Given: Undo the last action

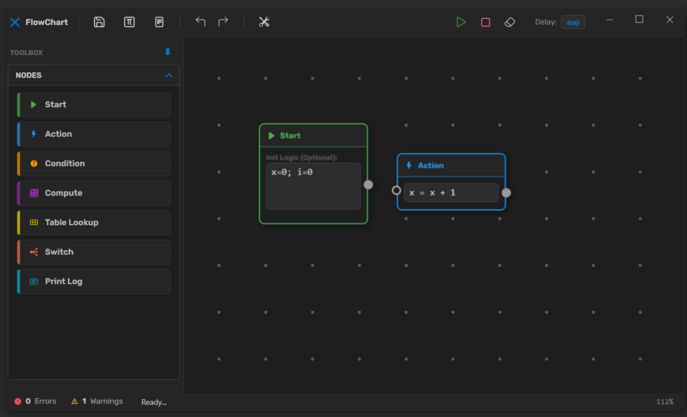Looking at the screenshot, I should tap(200, 22).
